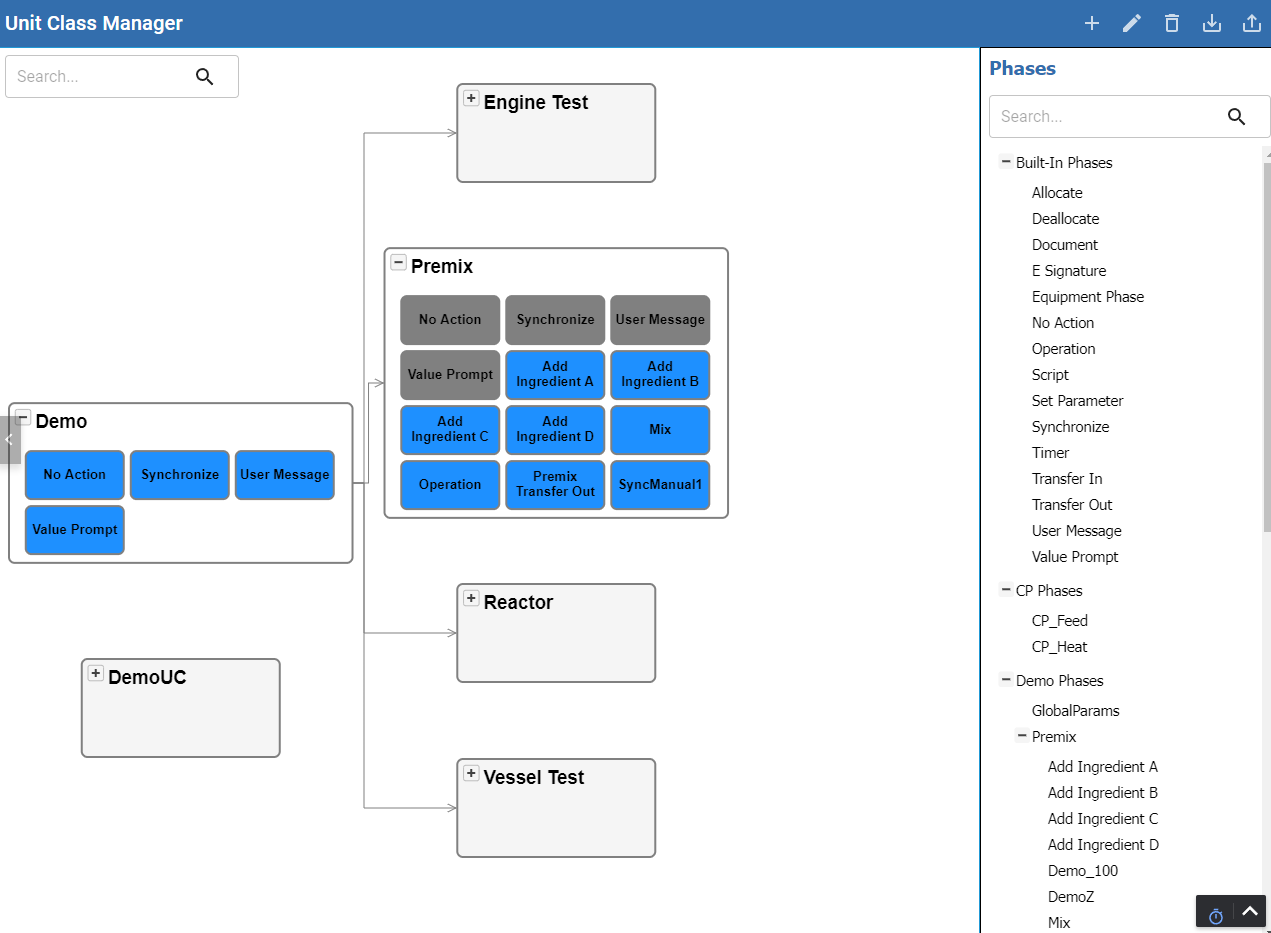
Task: Click the upload icon in header
Action: 1251,23
